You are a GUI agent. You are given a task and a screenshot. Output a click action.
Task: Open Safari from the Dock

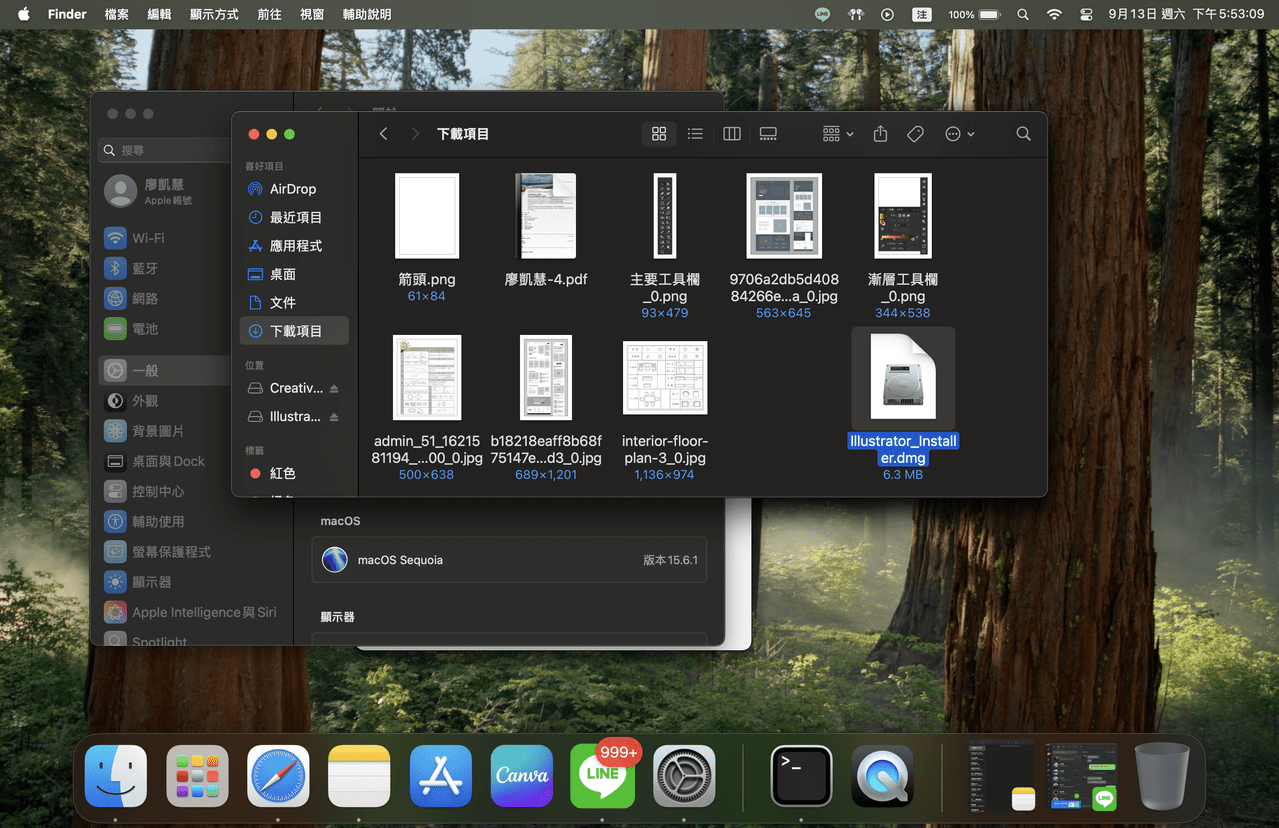coord(278,776)
